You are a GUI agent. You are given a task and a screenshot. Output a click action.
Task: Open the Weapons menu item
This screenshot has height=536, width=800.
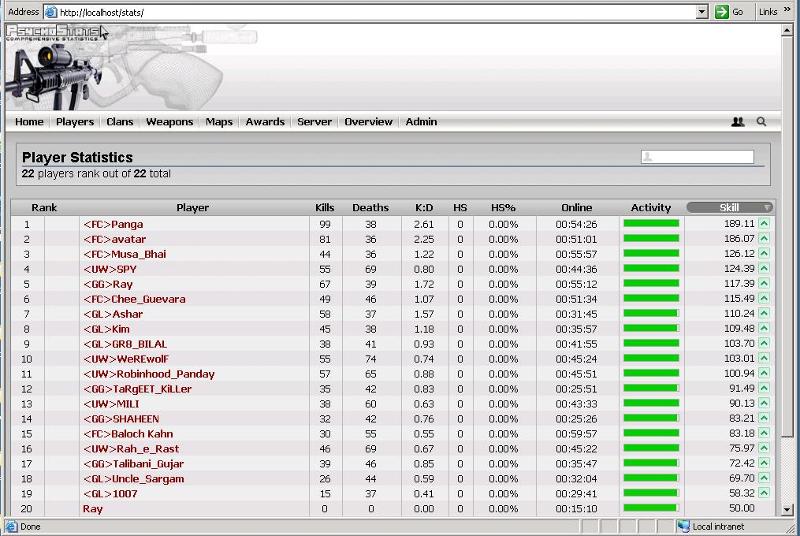tap(169, 121)
